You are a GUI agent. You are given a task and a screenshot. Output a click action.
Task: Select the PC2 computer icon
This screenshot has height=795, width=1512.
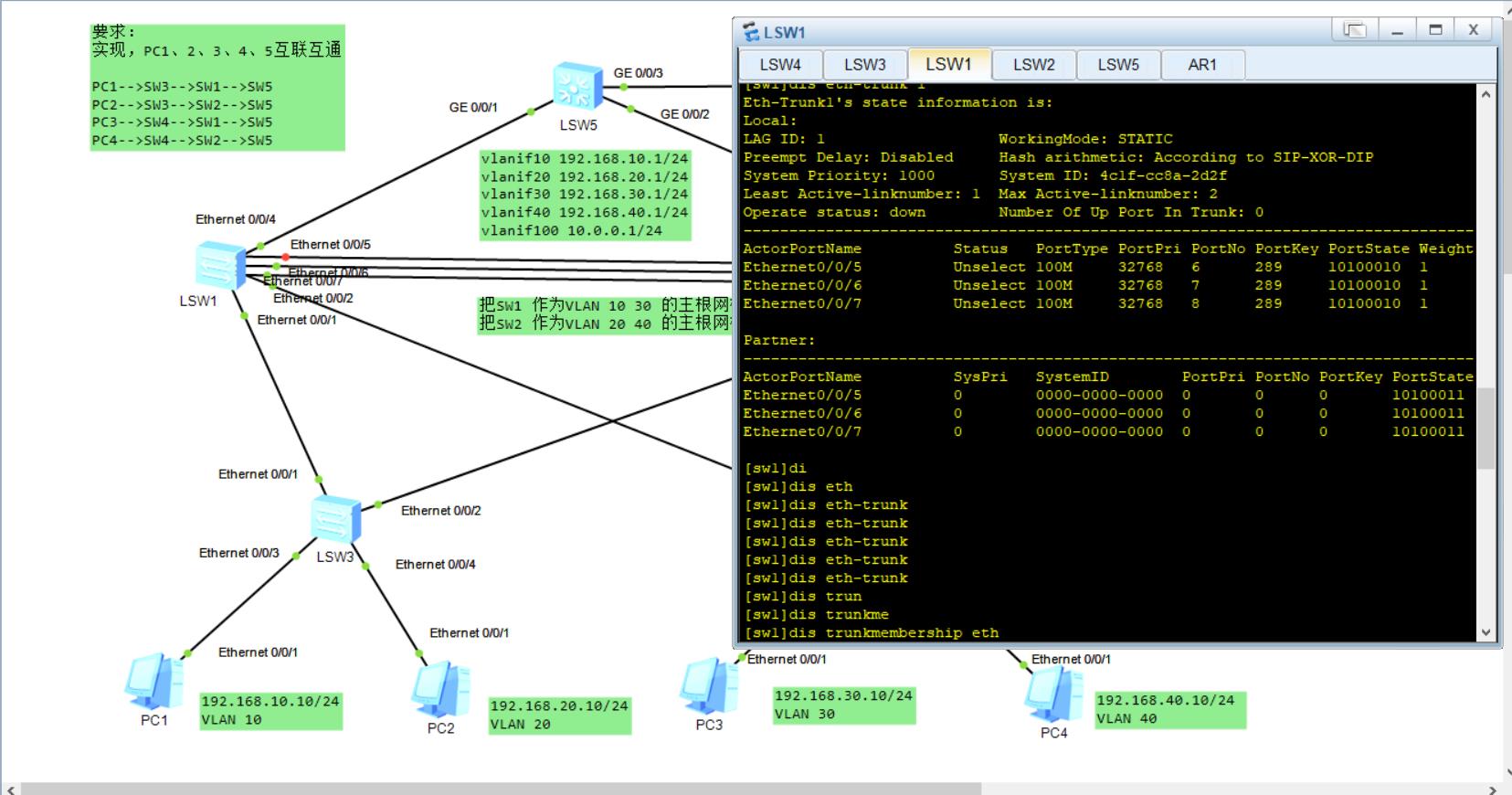click(x=440, y=690)
